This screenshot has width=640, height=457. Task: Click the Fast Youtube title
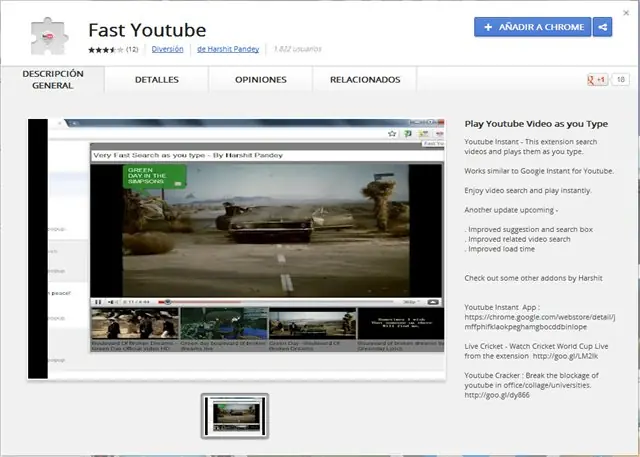point(147,30)
